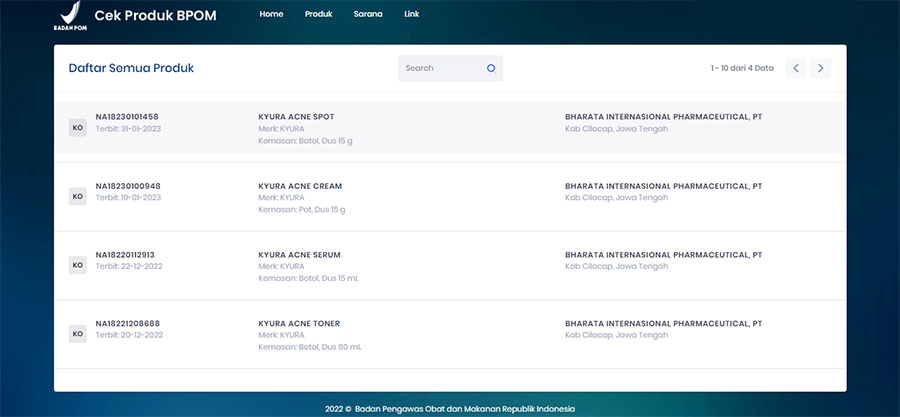Click Kab Cilacap location in ACNE SPOT row
900x417 pixels.
[x=616, y=129]
